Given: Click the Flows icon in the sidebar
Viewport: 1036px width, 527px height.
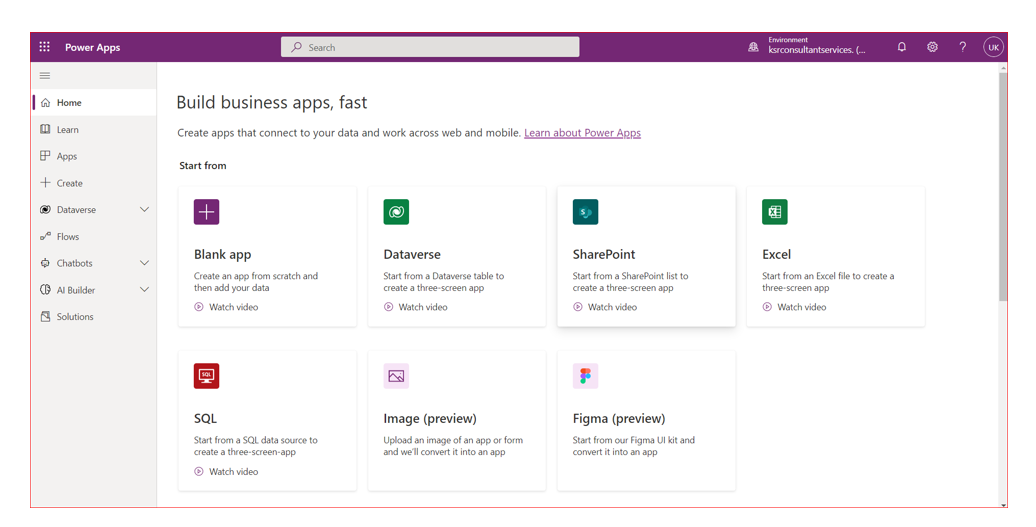Looking at the screenshot, I should [x=46, y=236].
